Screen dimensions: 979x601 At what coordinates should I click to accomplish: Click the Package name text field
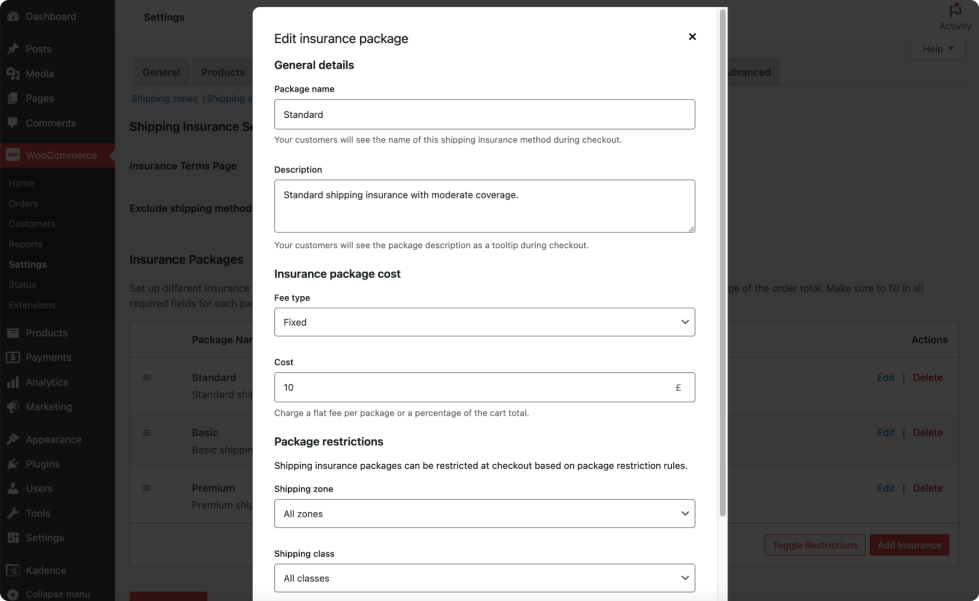click(484, 115)
